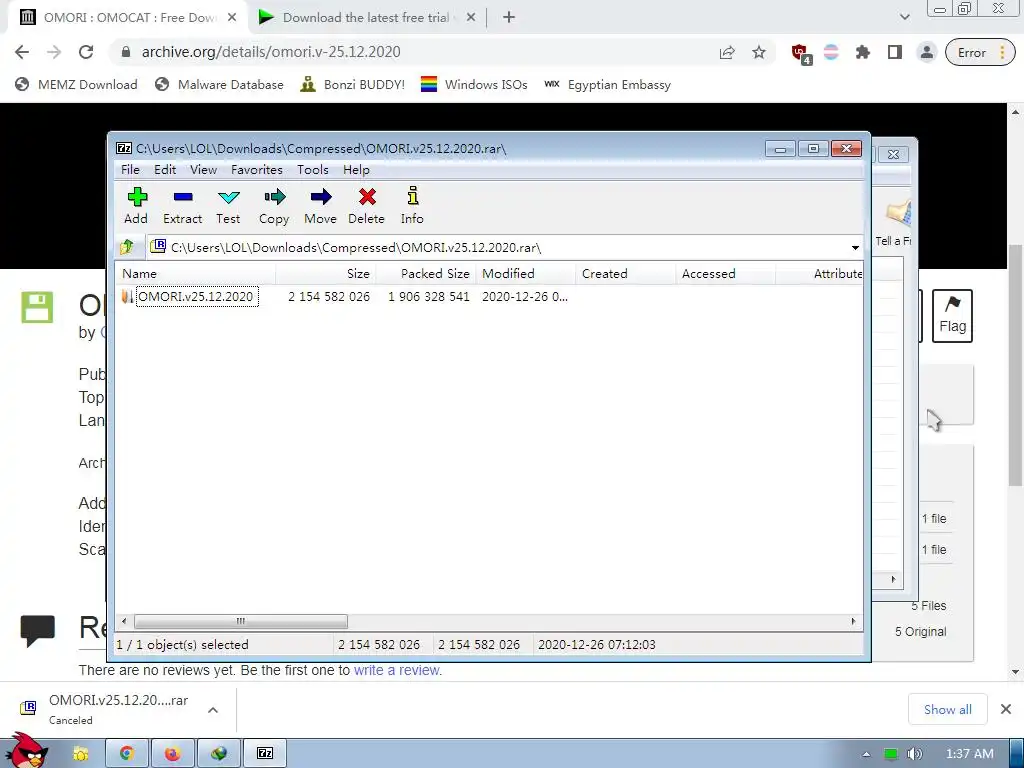Run the Test toolbar icon in 7-Zip

[x=228, y=205]
